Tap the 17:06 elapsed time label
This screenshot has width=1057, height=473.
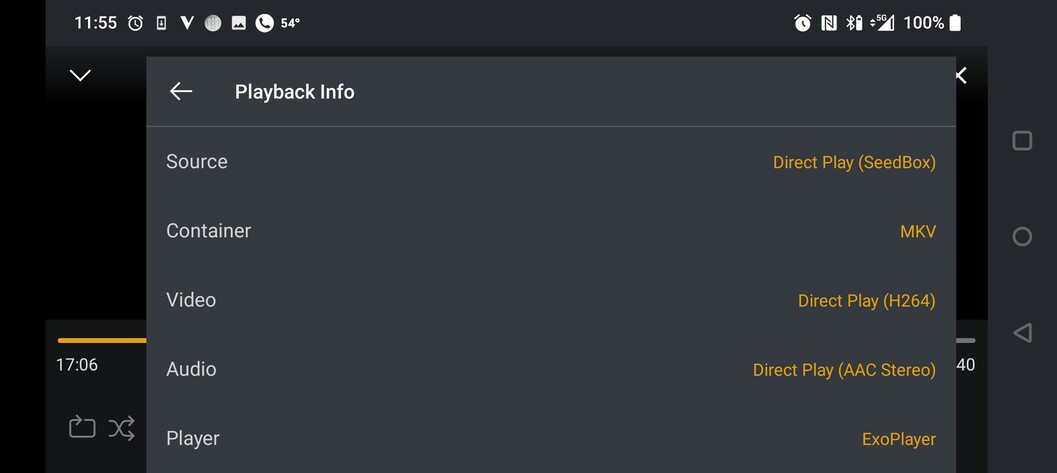pos(77,365)
